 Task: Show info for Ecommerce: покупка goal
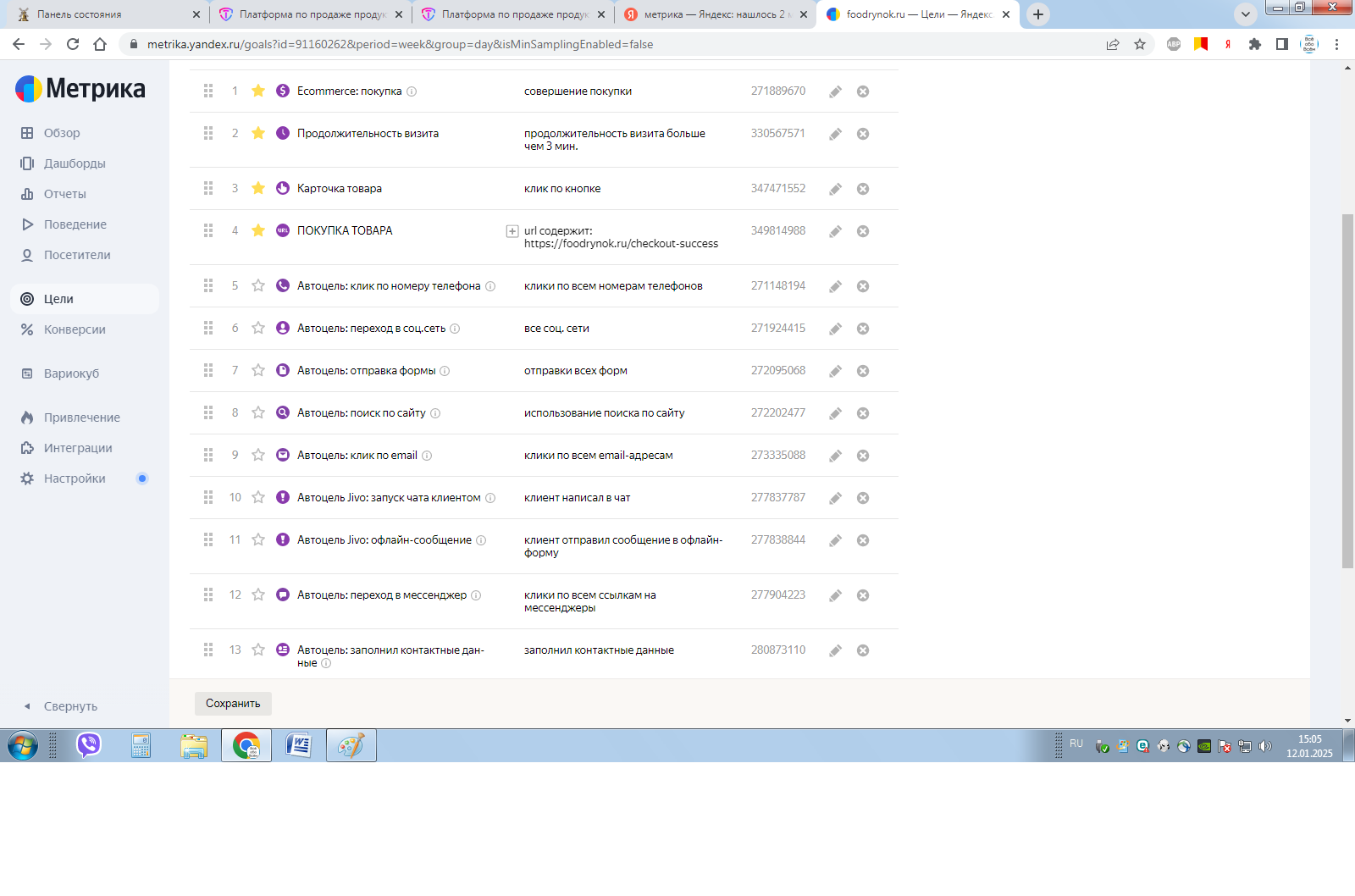point(412,91)
